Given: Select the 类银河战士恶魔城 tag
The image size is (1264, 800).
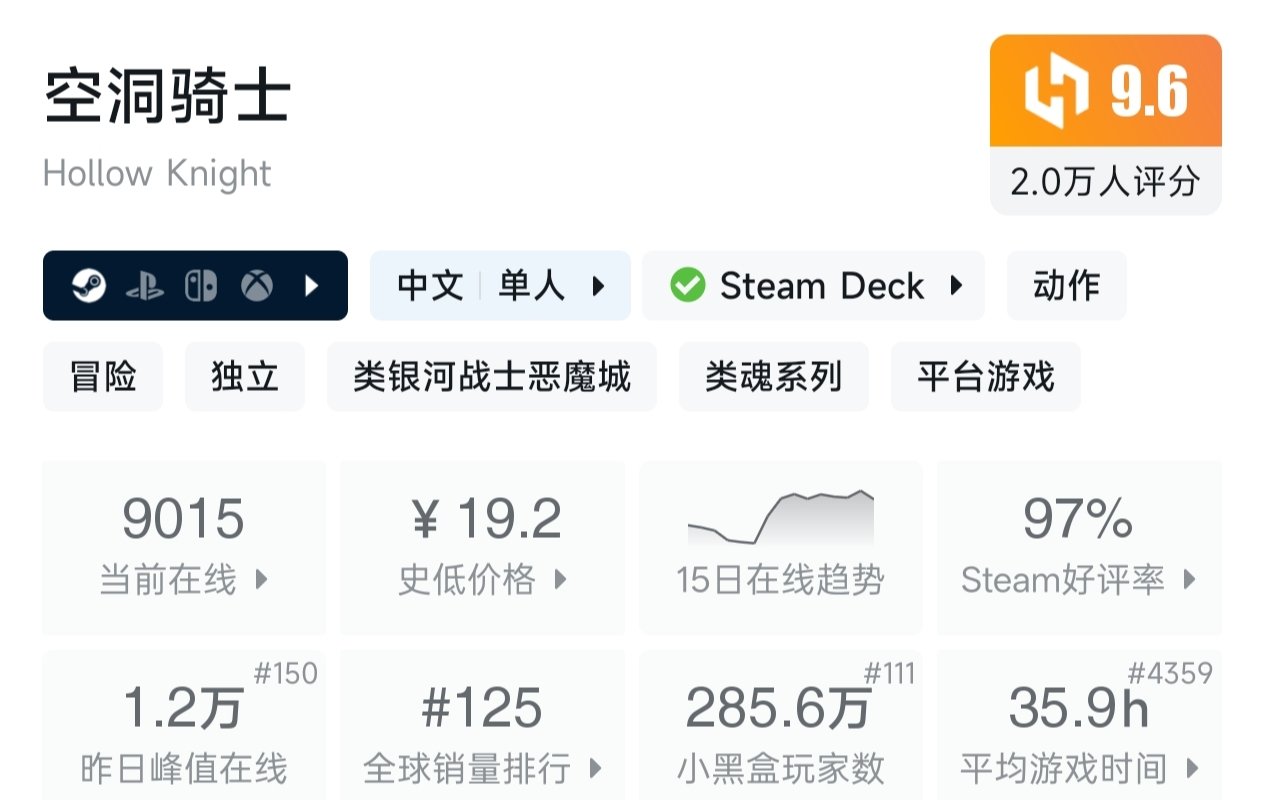Looking at the screenshot, I should pos(492,377).
